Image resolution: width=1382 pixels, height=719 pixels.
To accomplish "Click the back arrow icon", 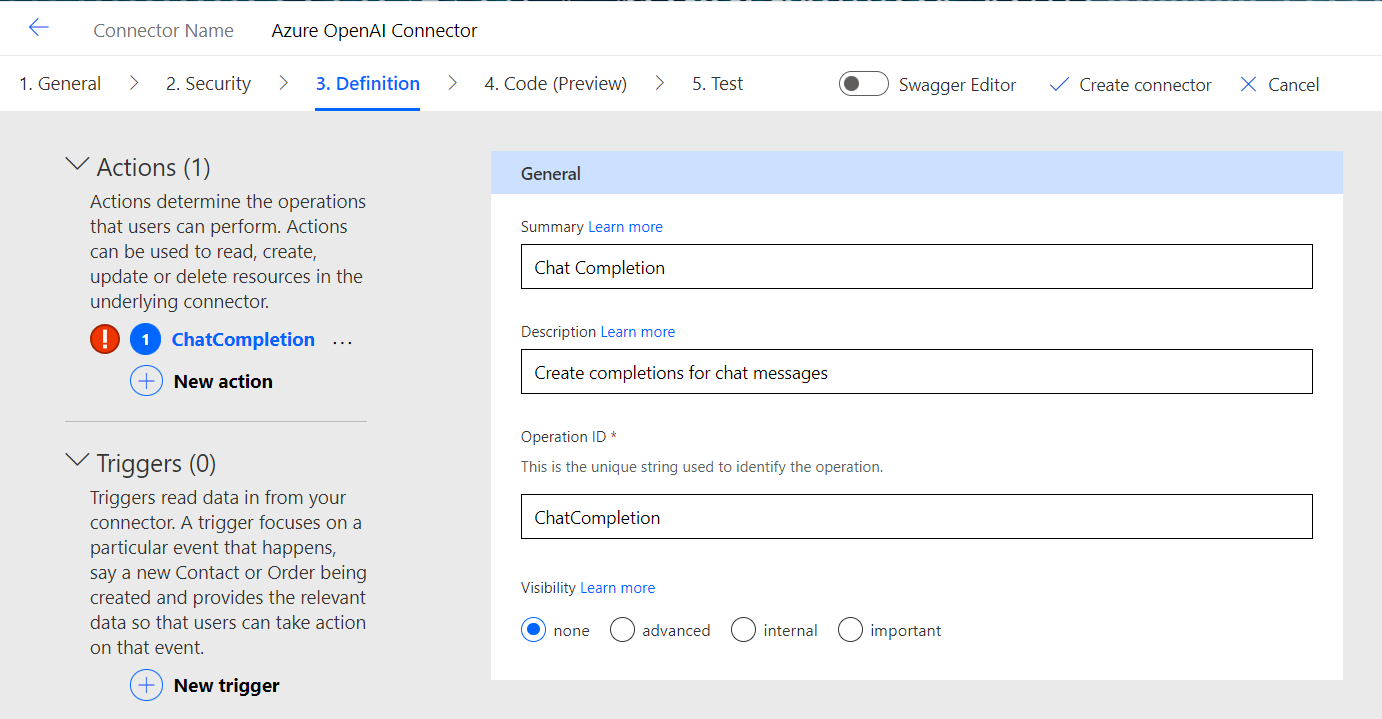I will tap(38, 28).
